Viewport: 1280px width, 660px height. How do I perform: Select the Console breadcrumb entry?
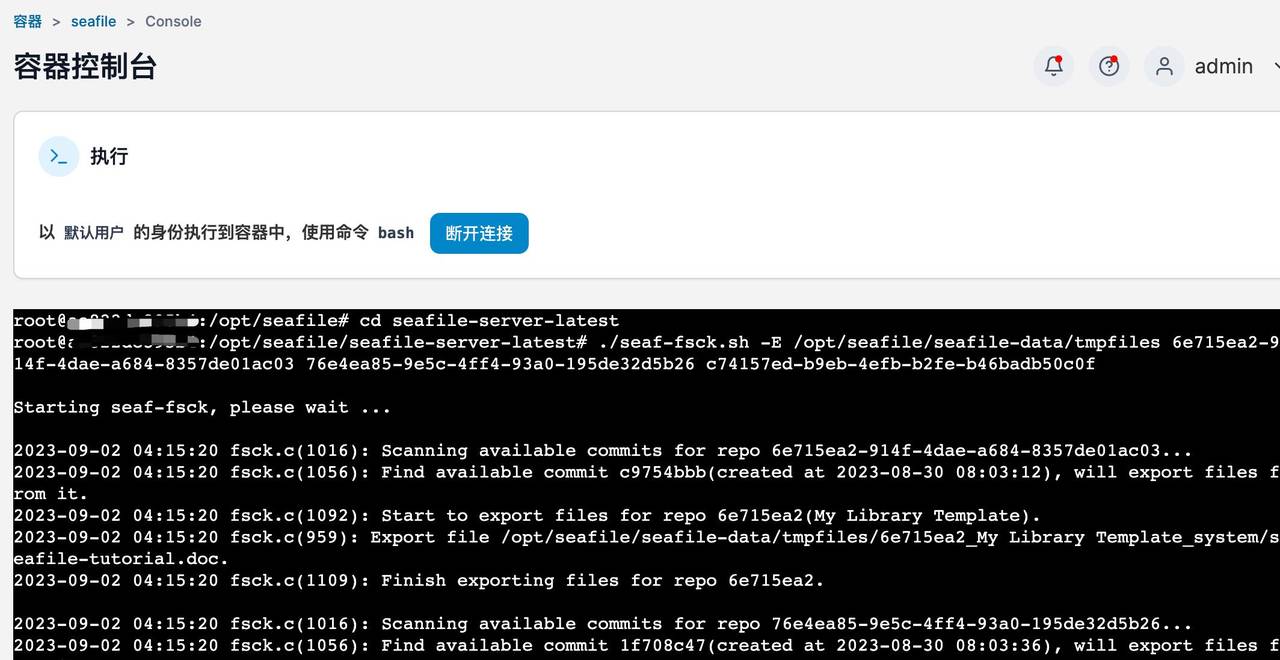(173, 21)
